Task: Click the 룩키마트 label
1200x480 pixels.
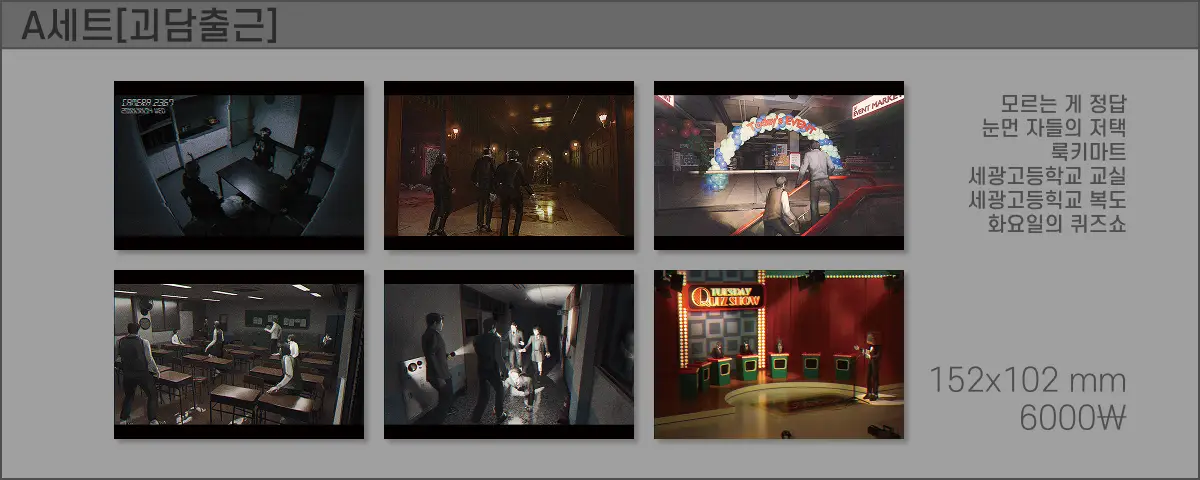Action: coord(1088,152)
